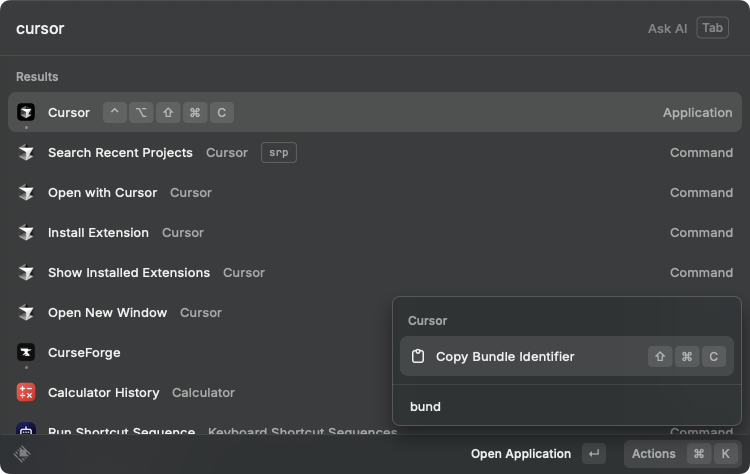Select the Calculator History result
Image resolution: width=750 pixels, height=474 pixels.
(200, 393)
